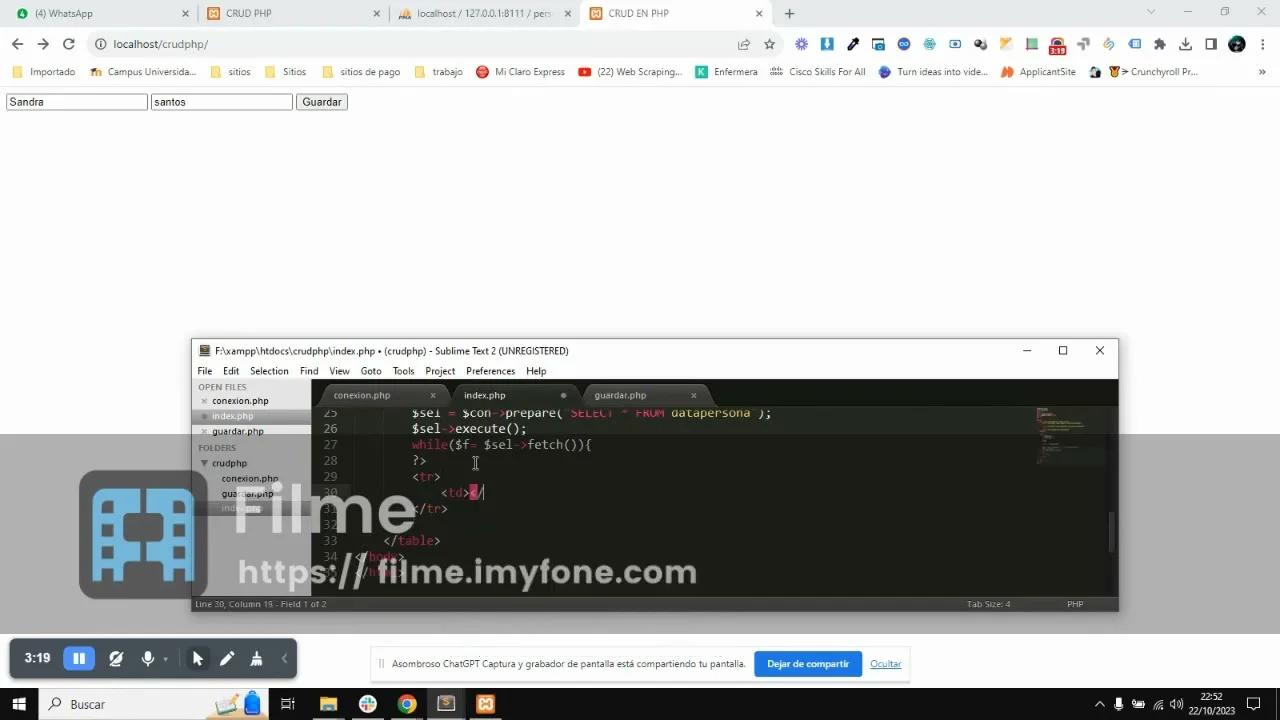This screenshot has height=720, width=1280.
Task: Toggle the microphone in the recording toolbar
Action: 147,658
